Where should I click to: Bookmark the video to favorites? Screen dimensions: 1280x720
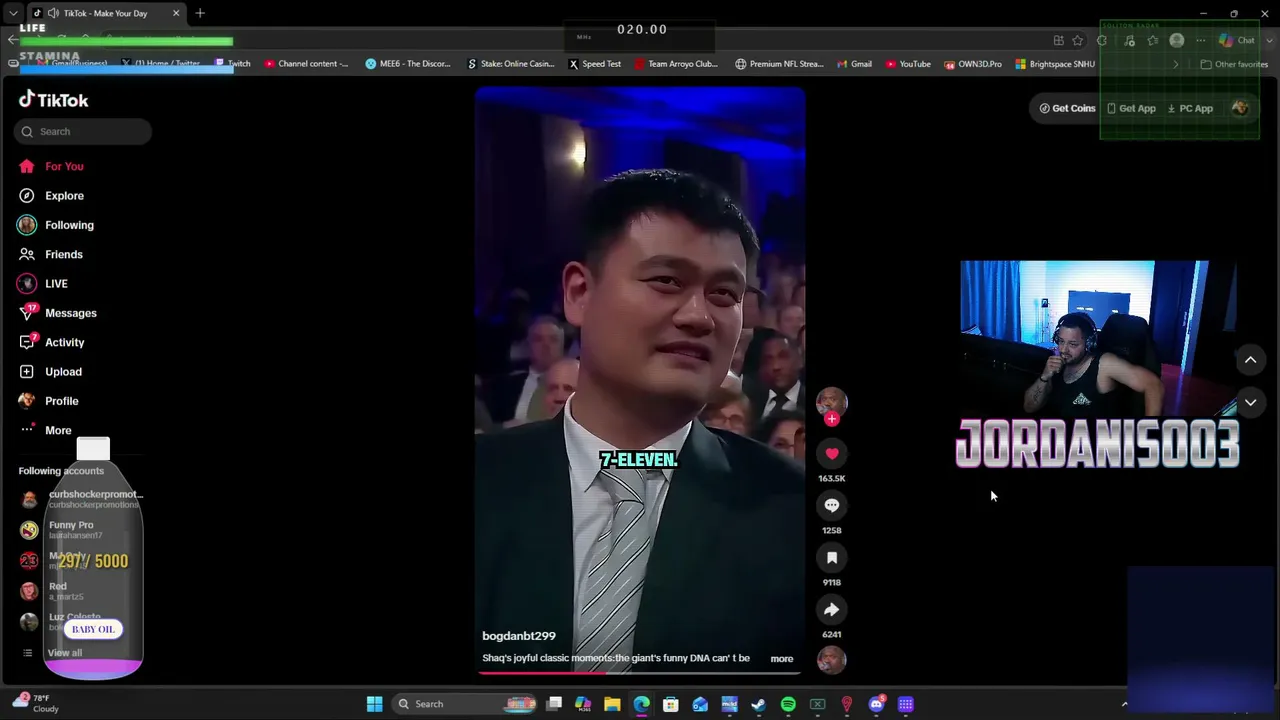coord(831,558)
